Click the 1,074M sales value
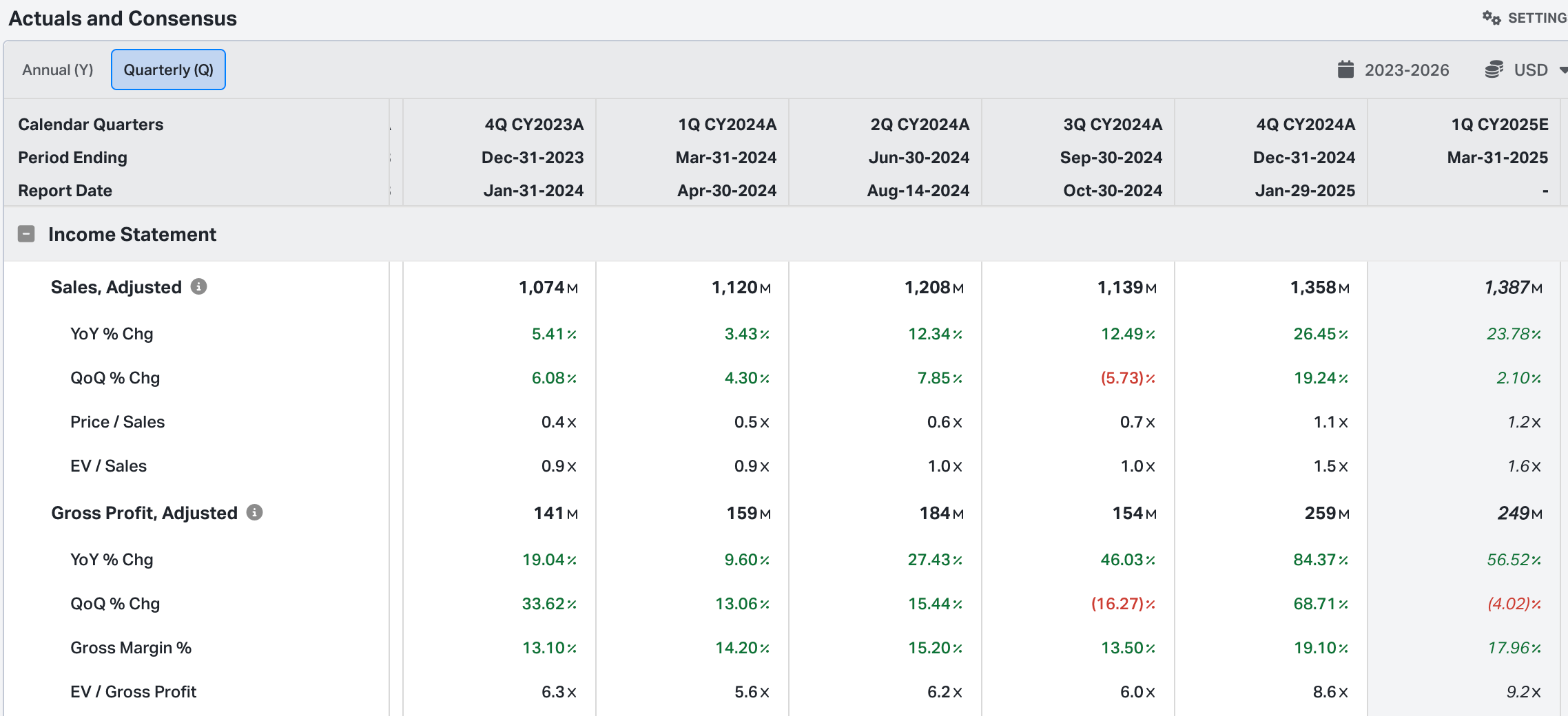Viewport: 1568px width, 716px height. 548,287
